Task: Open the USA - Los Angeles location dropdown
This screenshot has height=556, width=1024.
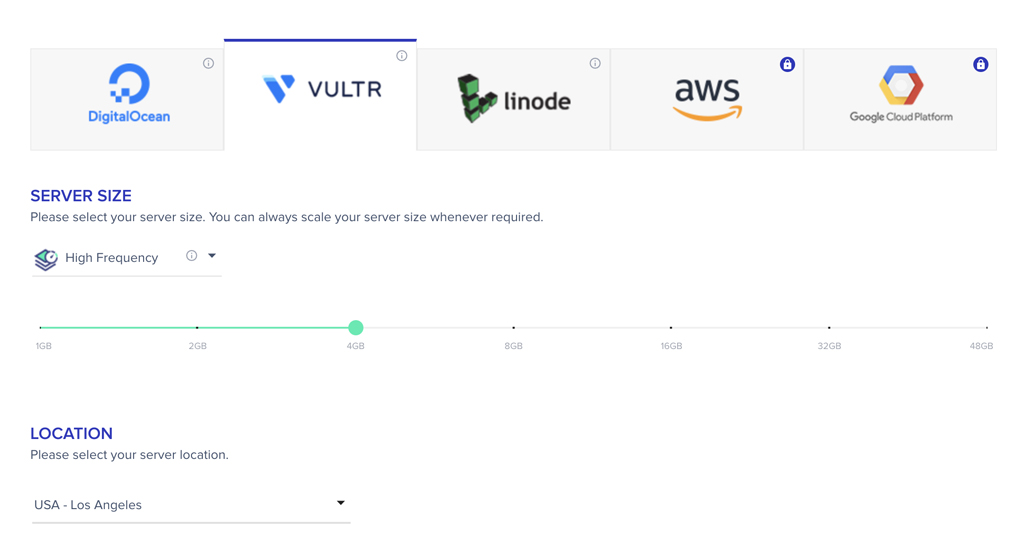Action: pyautogui.click(x=191, y=505)
